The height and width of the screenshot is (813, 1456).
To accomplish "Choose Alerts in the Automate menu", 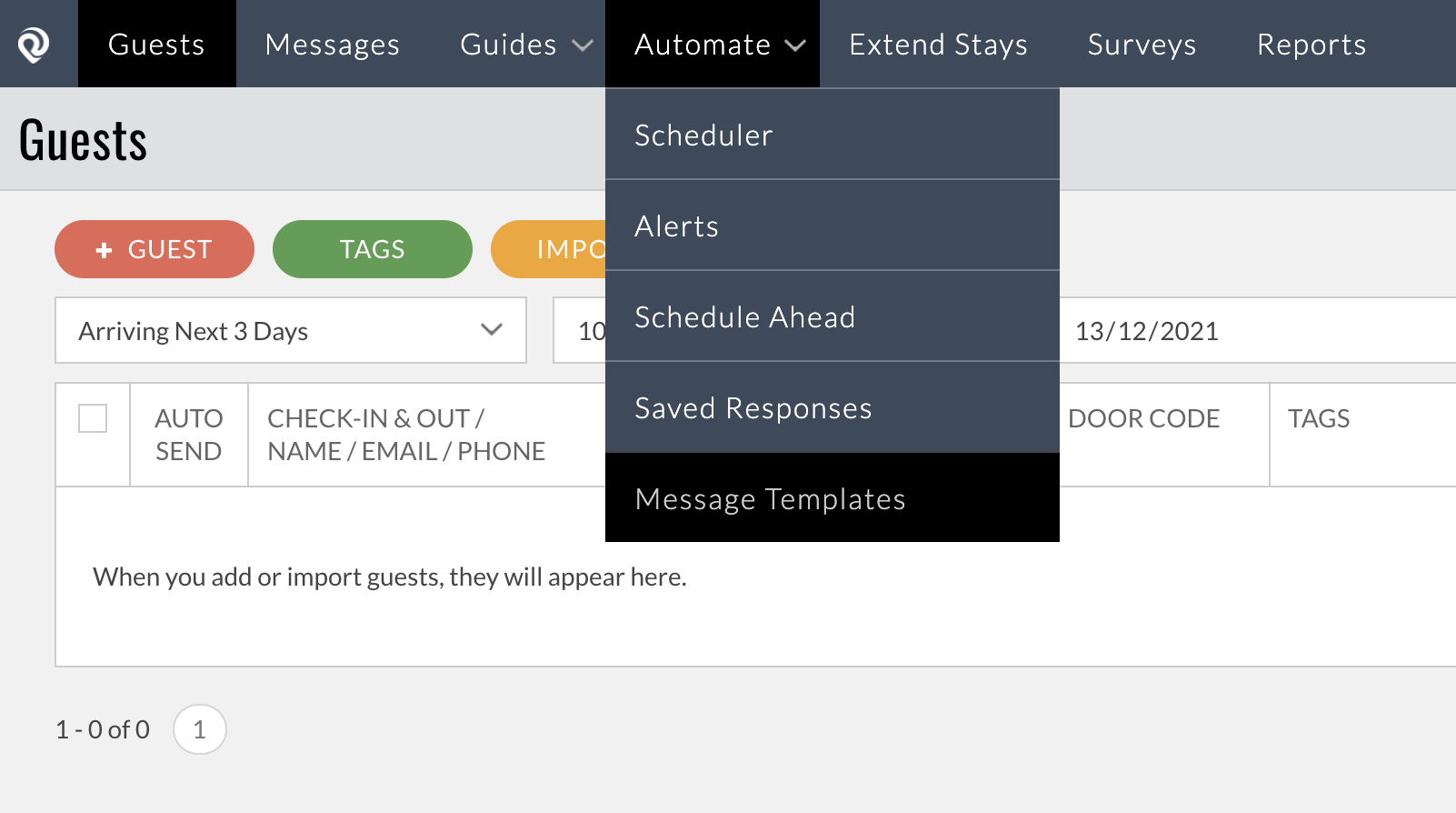I will tap(677, 226).
